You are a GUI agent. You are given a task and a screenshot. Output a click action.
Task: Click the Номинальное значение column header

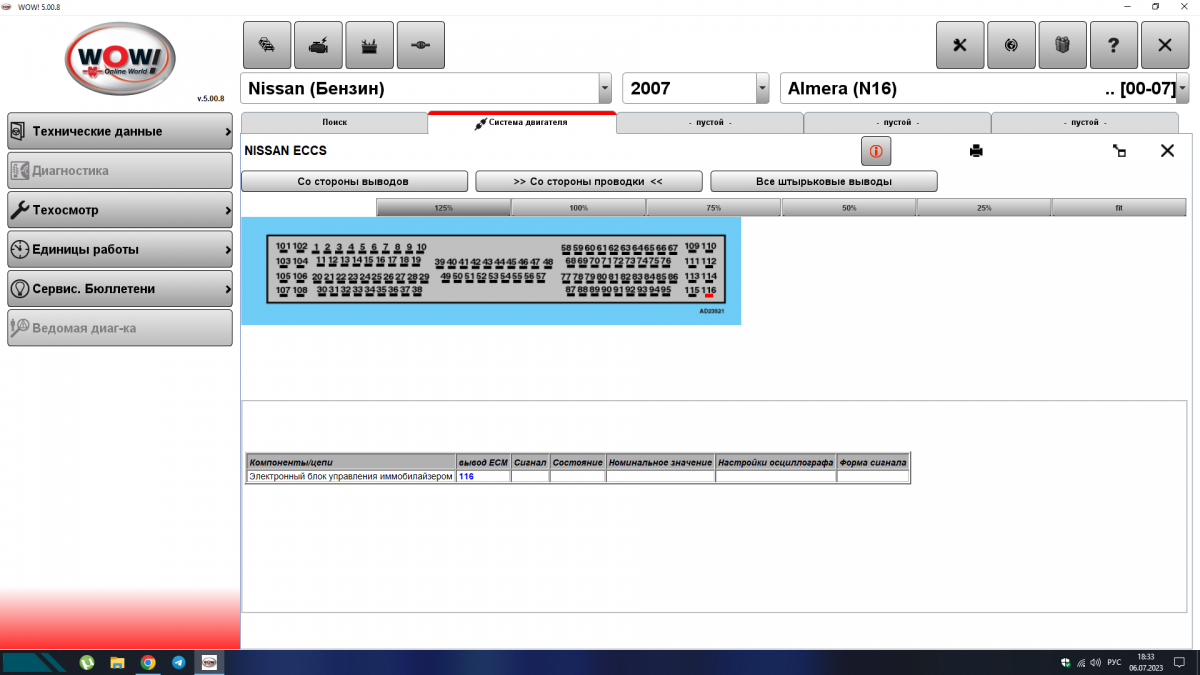(660, 463)
